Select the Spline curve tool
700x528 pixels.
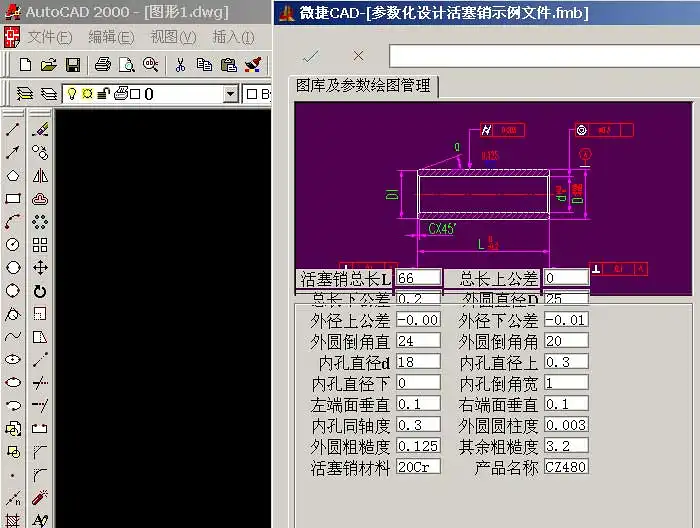pyautogui.click(x=13, y=336)
